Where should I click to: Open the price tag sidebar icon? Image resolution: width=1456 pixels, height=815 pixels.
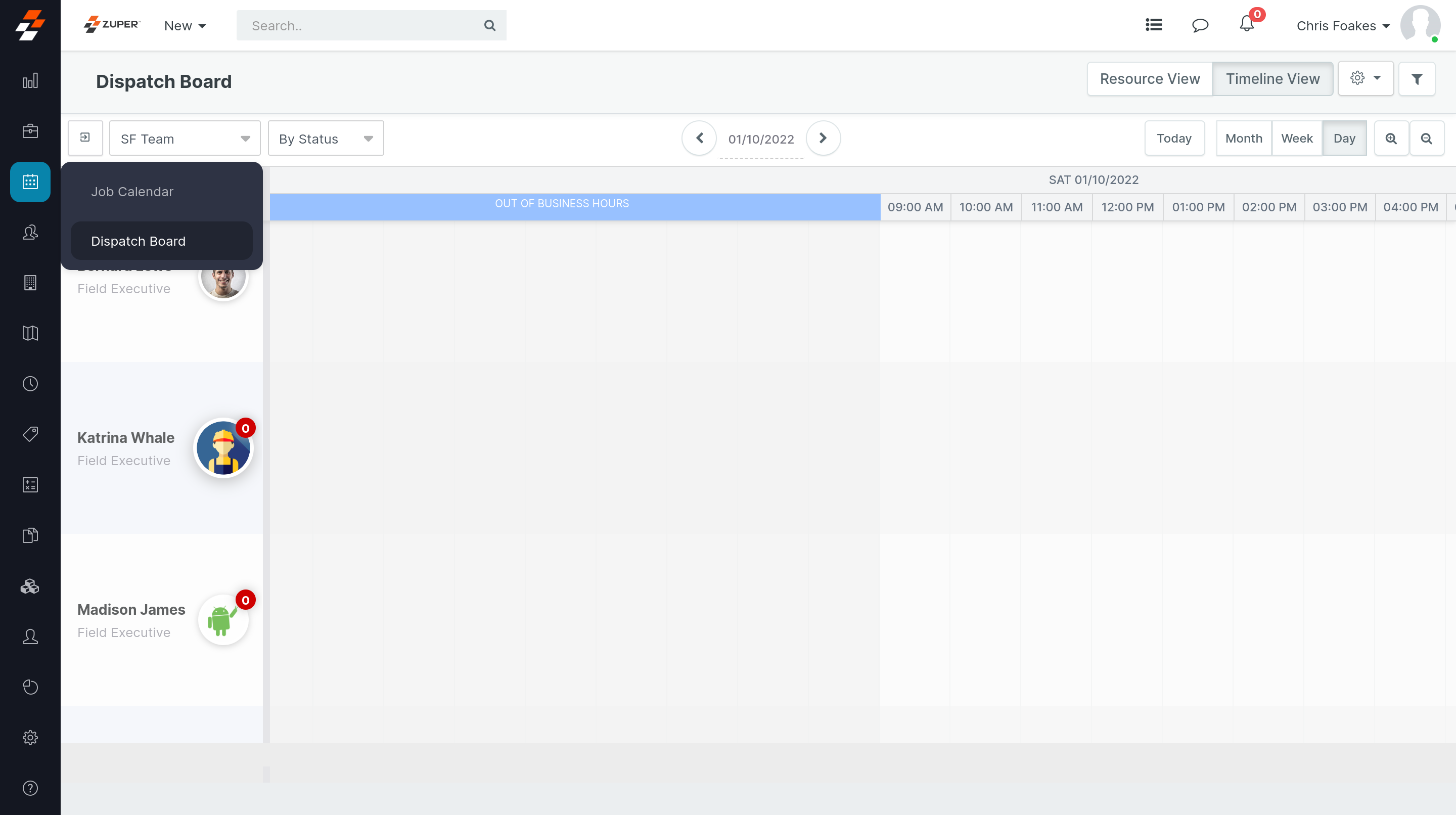(x=30, y=434)
